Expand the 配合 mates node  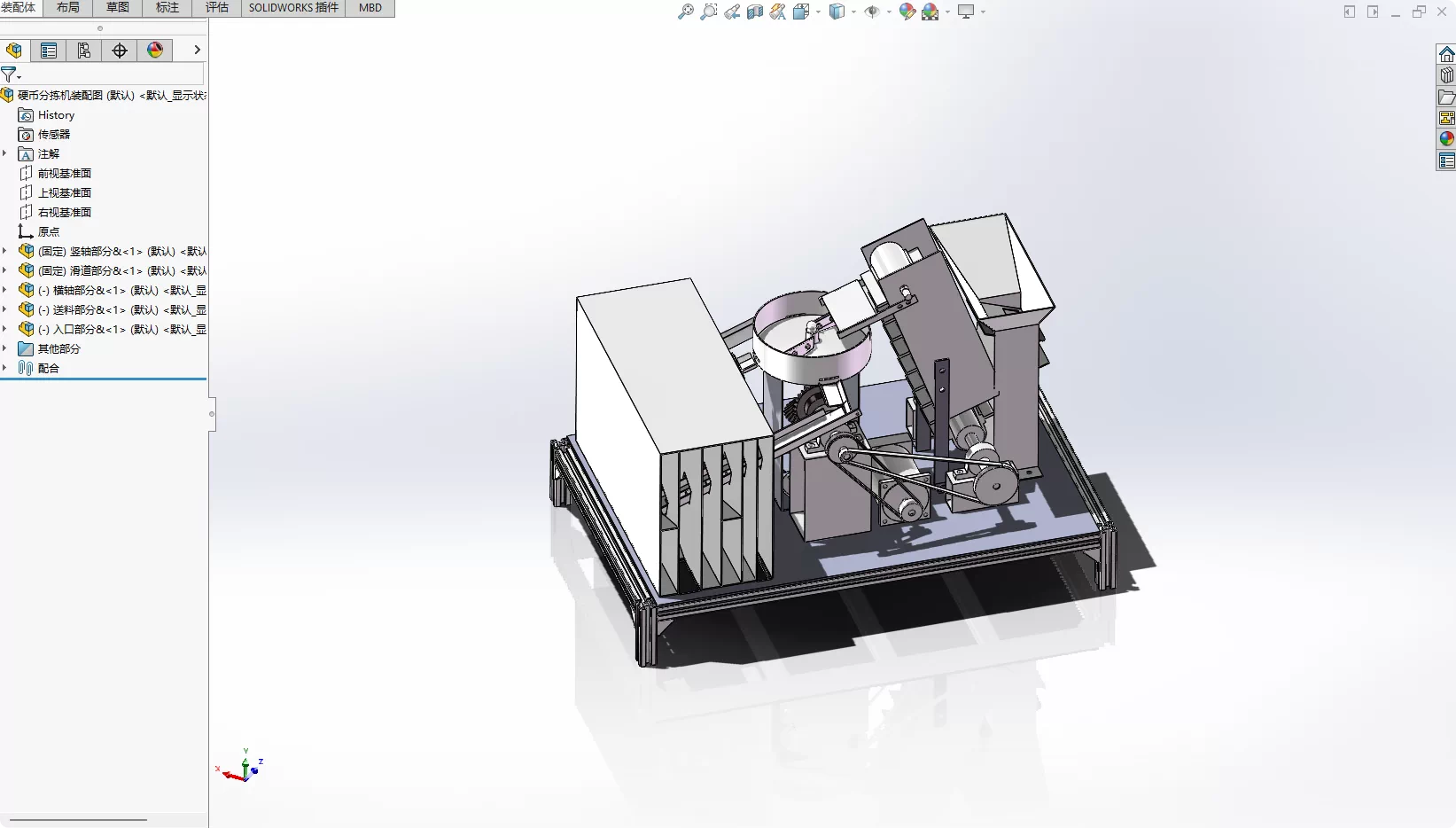pyautogui.click(x=4, y=368)
